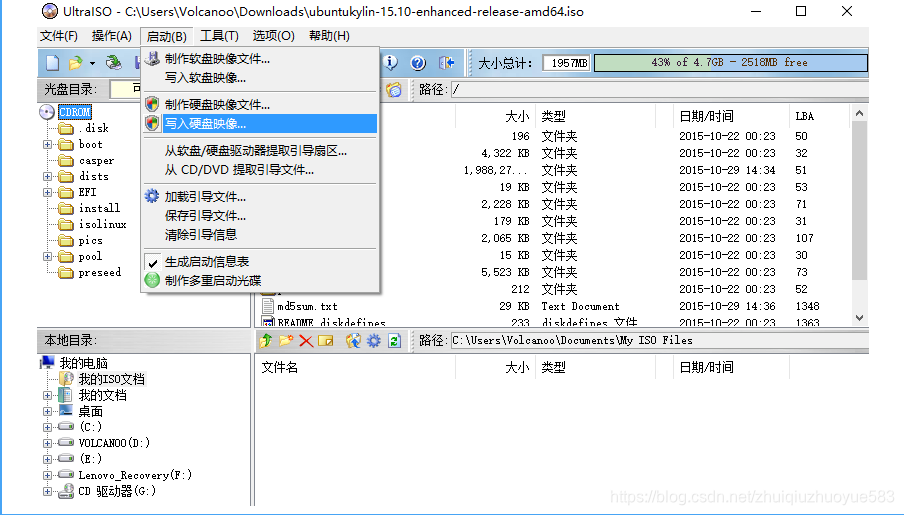Viewport: 904px width, 515px height.
Task: Click the 43% of 4.7GB capacity bar
Action: coord(730,62)
